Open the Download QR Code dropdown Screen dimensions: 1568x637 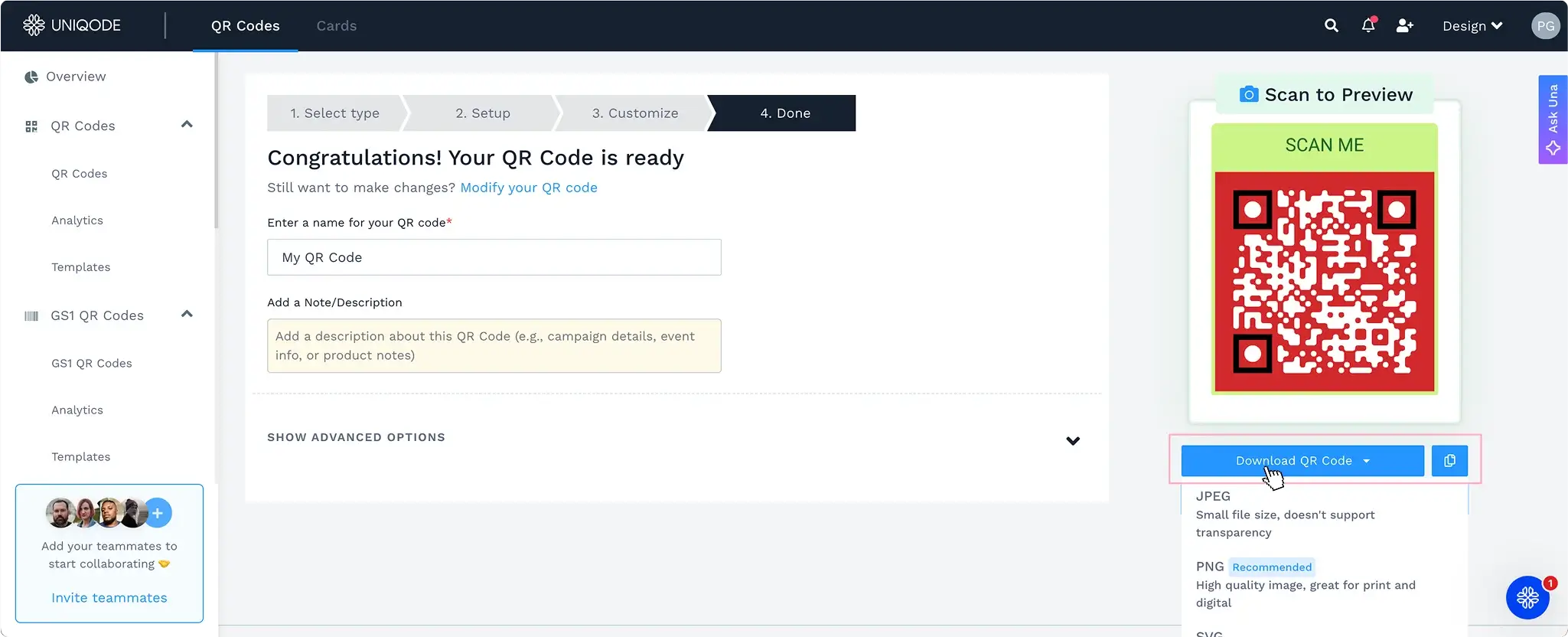coord(1302,461)
